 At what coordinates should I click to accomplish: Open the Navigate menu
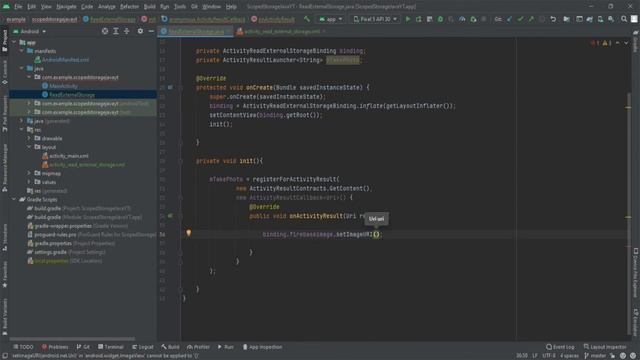pyautogui.click(x=66, y=7)
